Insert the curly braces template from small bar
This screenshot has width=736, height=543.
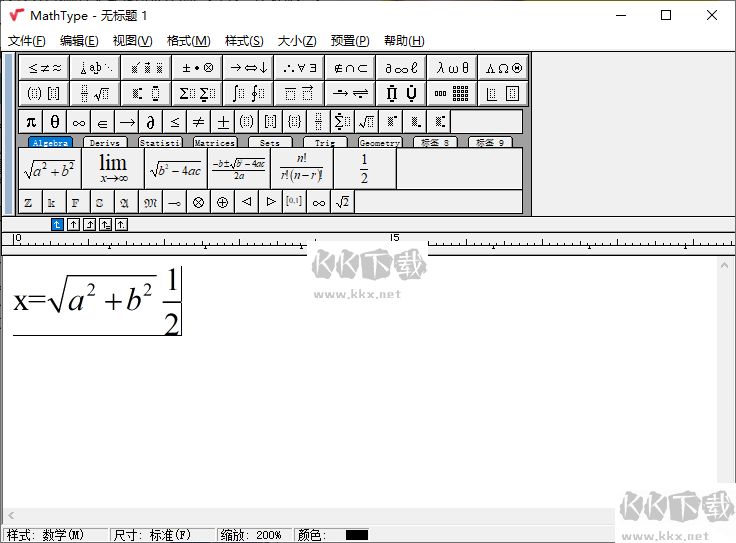[x=294, y=122]
